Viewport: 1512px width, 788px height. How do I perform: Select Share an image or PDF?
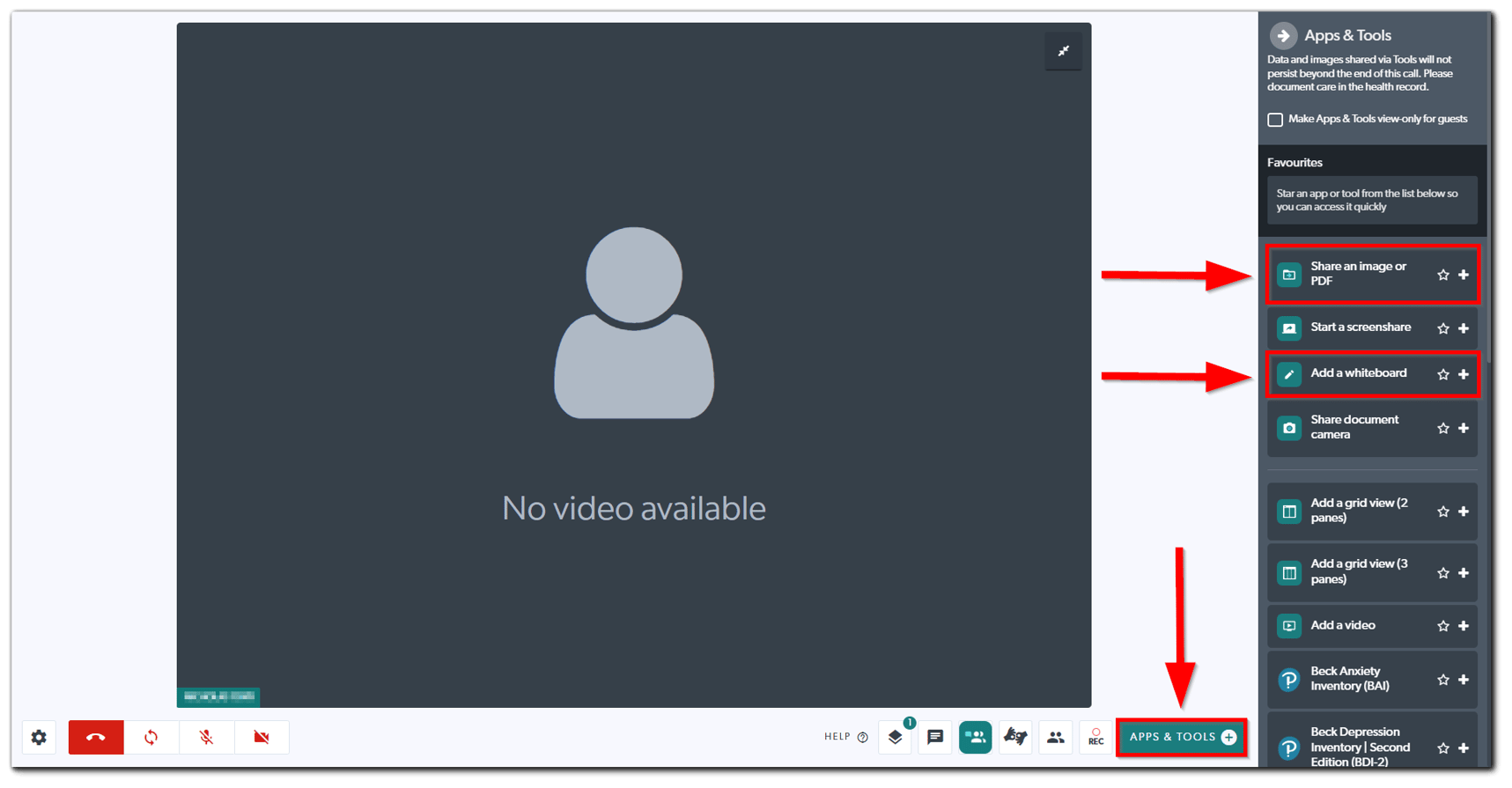[x=1357, y=274]
